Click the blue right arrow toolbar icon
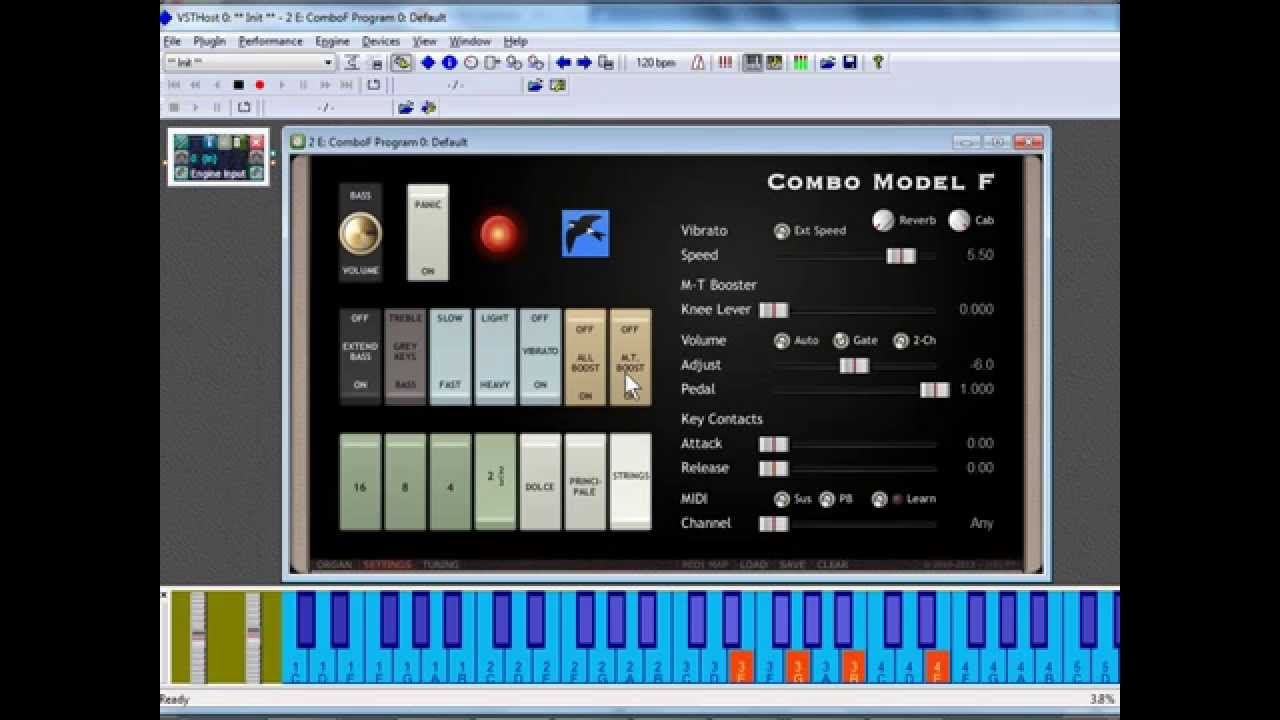 585,62
